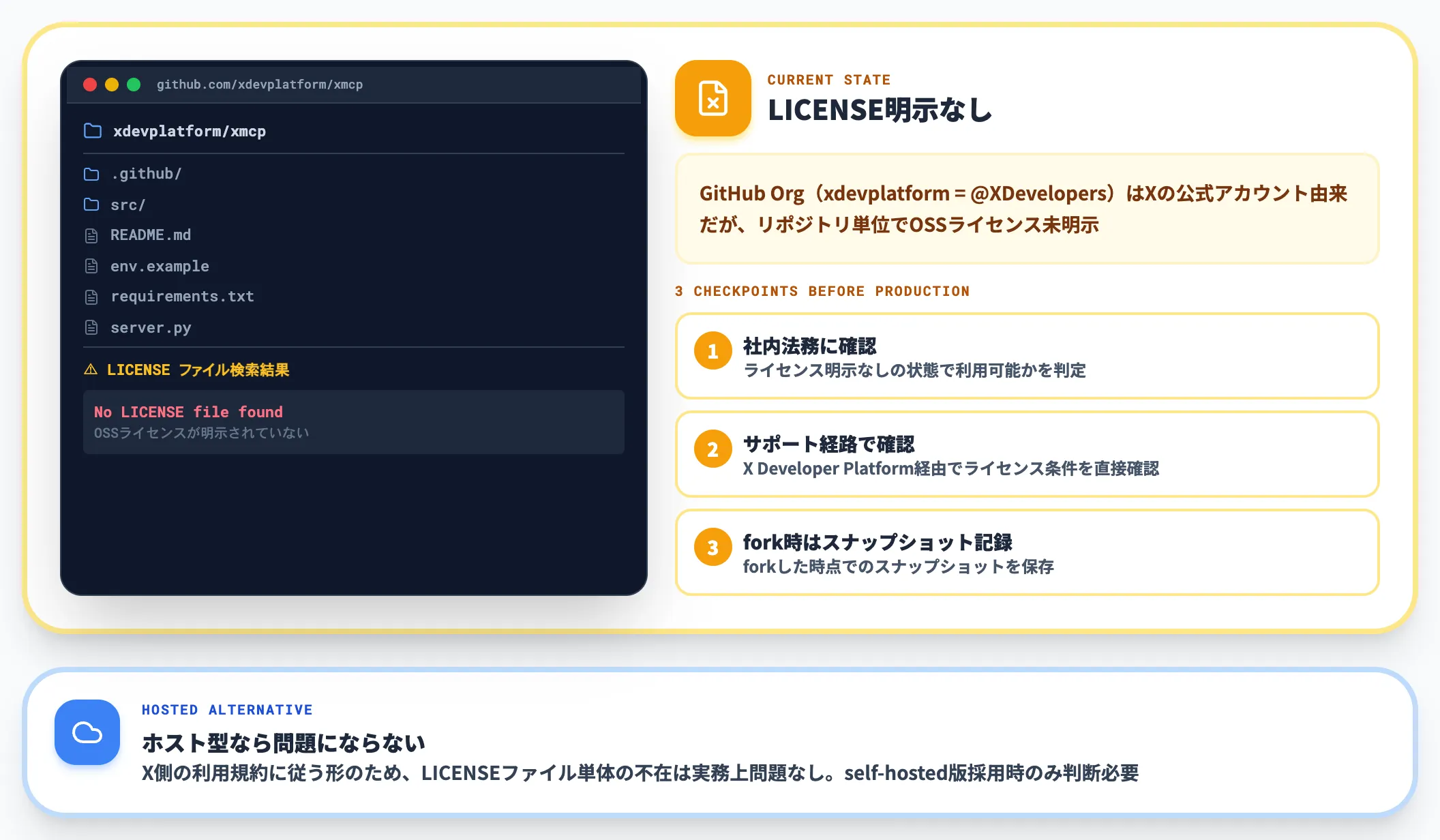
Task: Click the number 3 circle badge
Action: pos(713,547)
